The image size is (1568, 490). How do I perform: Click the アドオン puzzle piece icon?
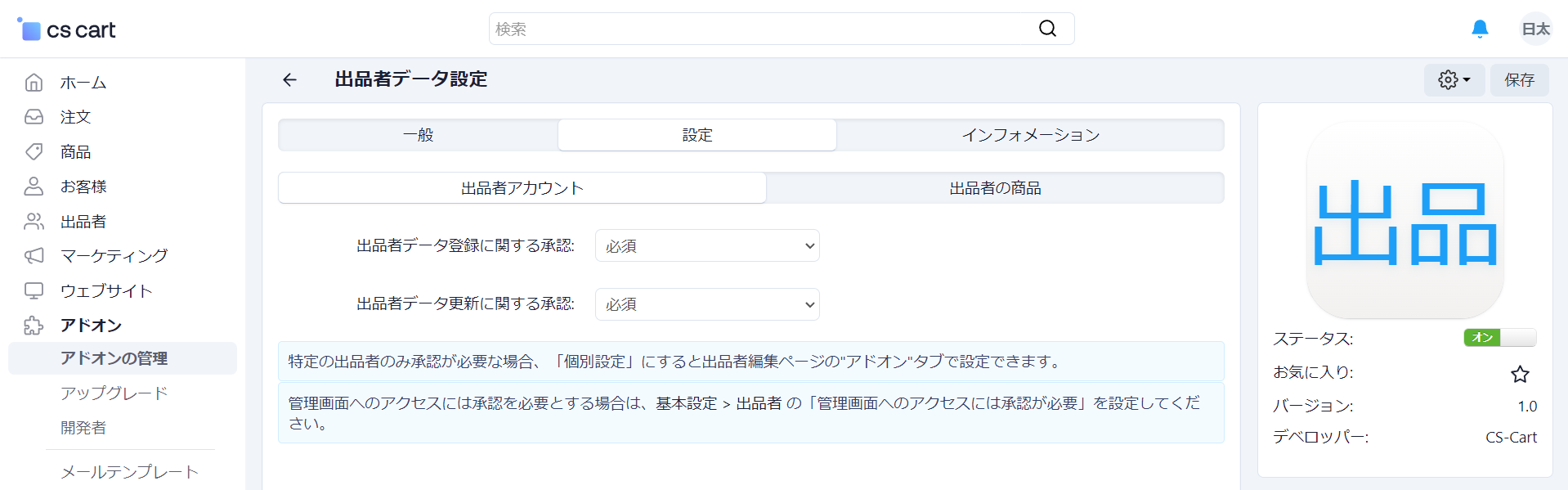pos(34,325)
